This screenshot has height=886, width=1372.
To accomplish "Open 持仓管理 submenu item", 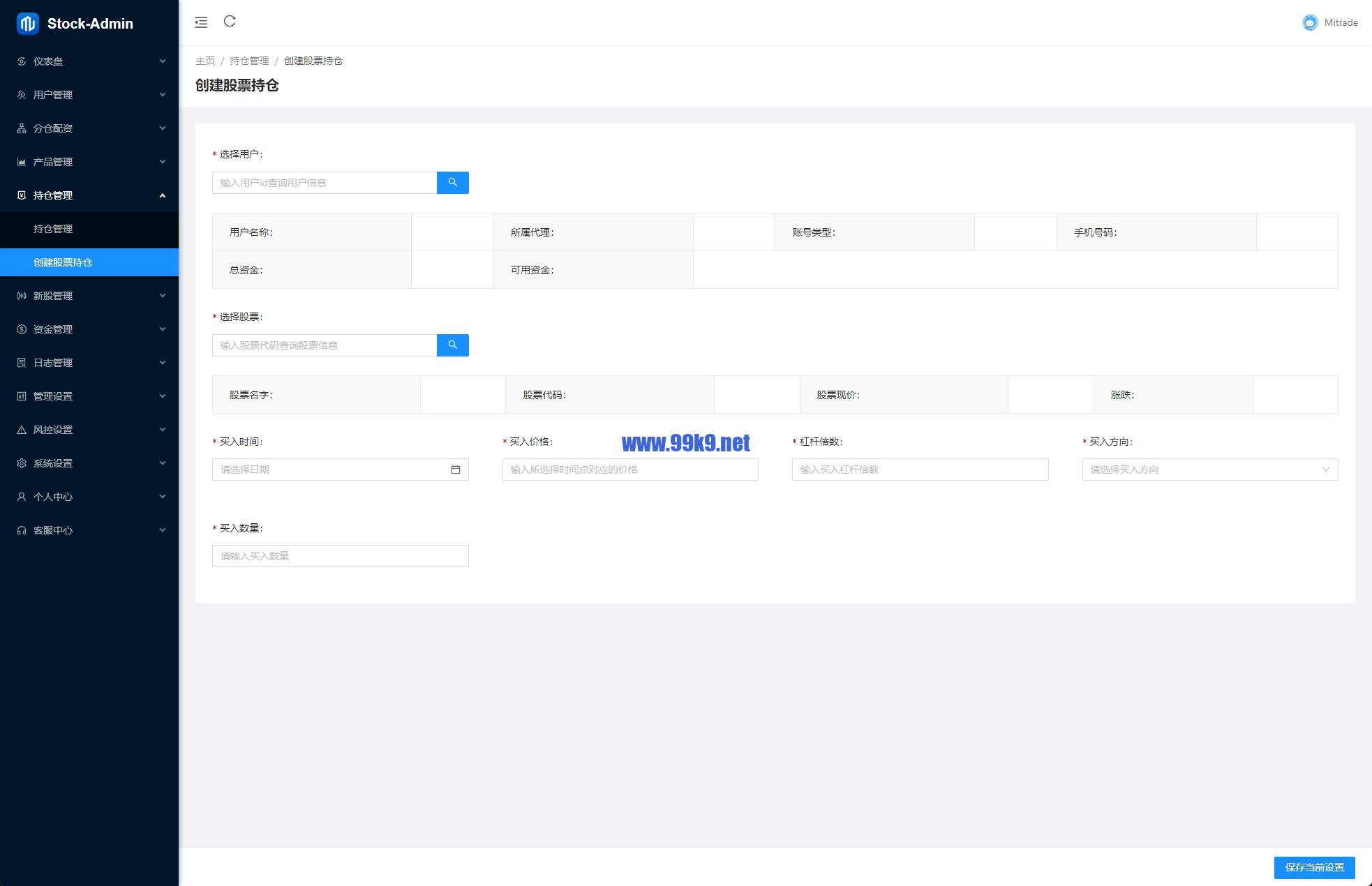I will click(89, 229).
